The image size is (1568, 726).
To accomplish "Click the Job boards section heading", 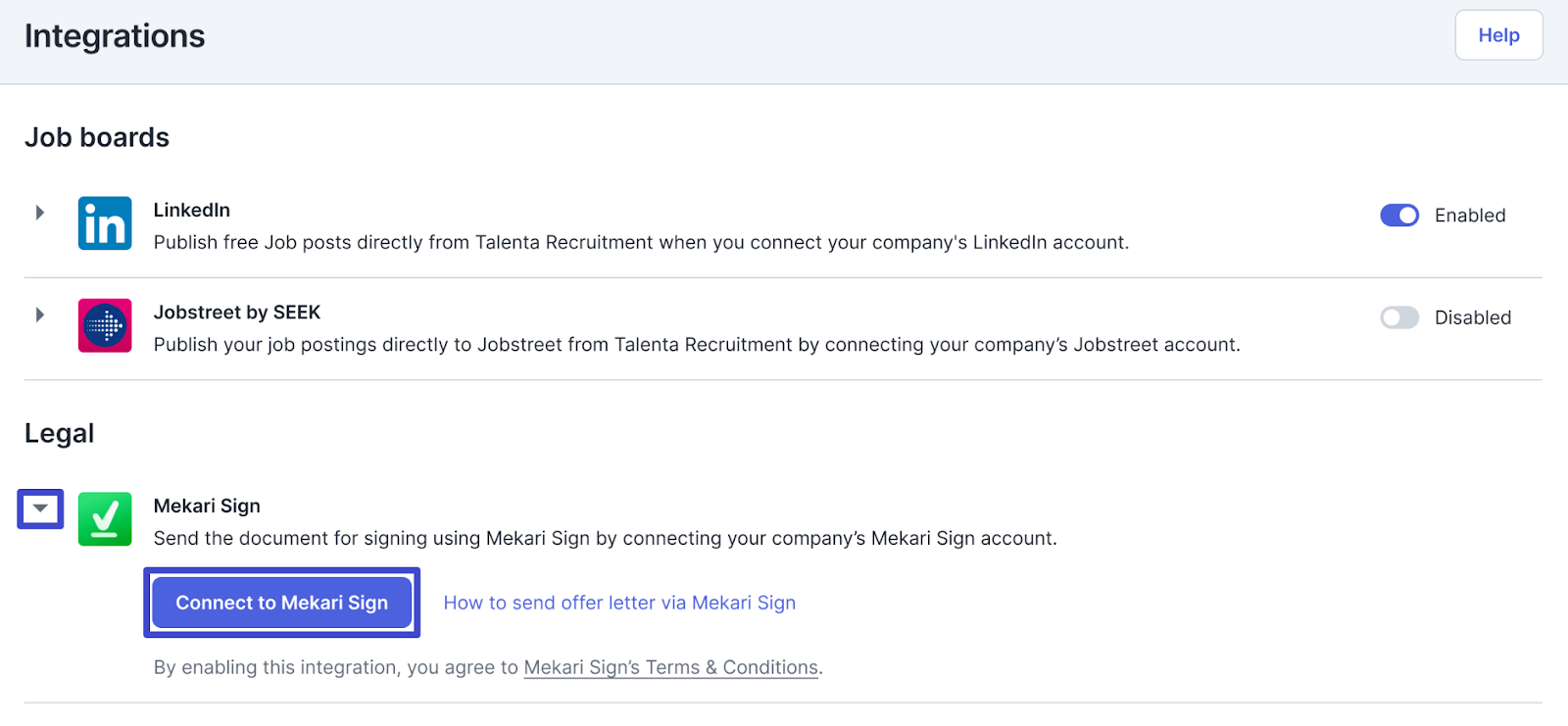I will point(97,137).
